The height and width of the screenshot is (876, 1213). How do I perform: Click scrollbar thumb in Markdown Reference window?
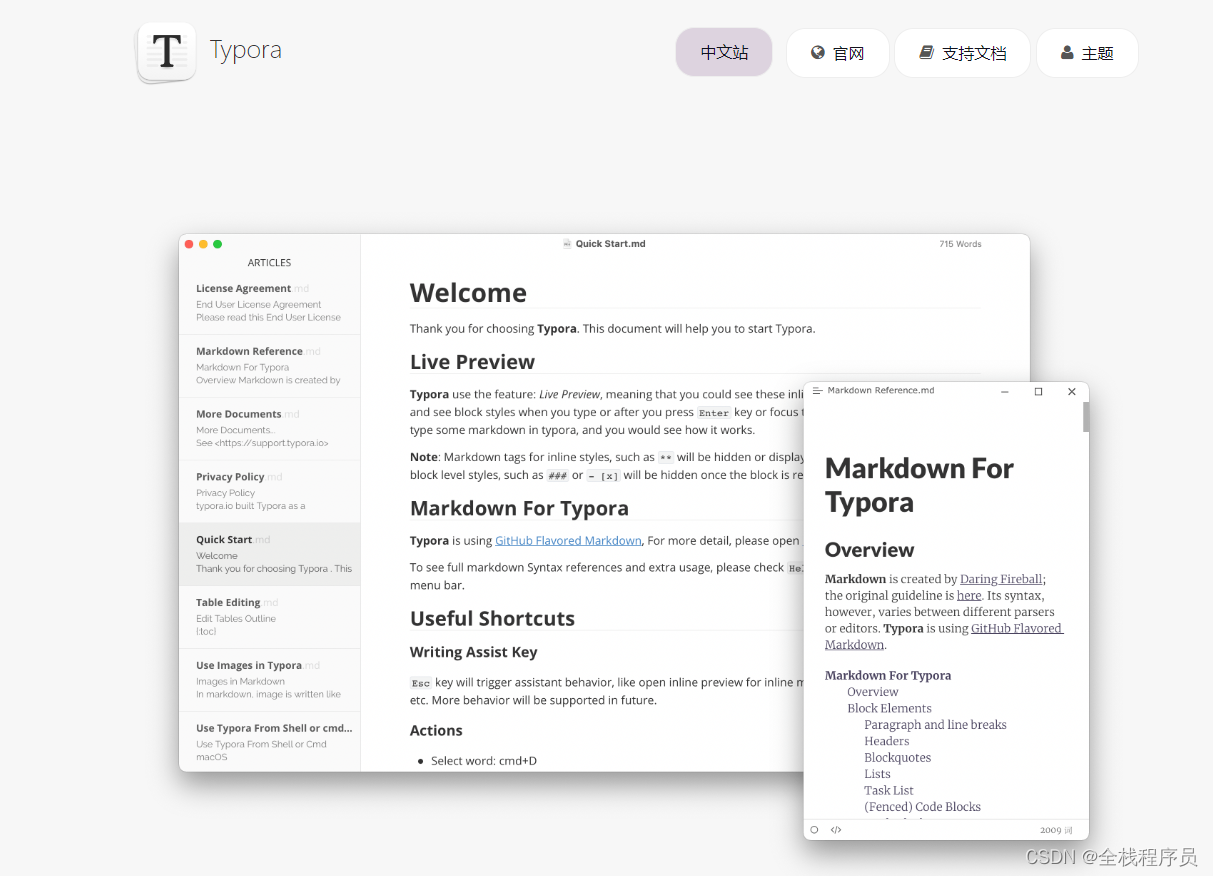pyautogui.click(x=1086, y=417)
